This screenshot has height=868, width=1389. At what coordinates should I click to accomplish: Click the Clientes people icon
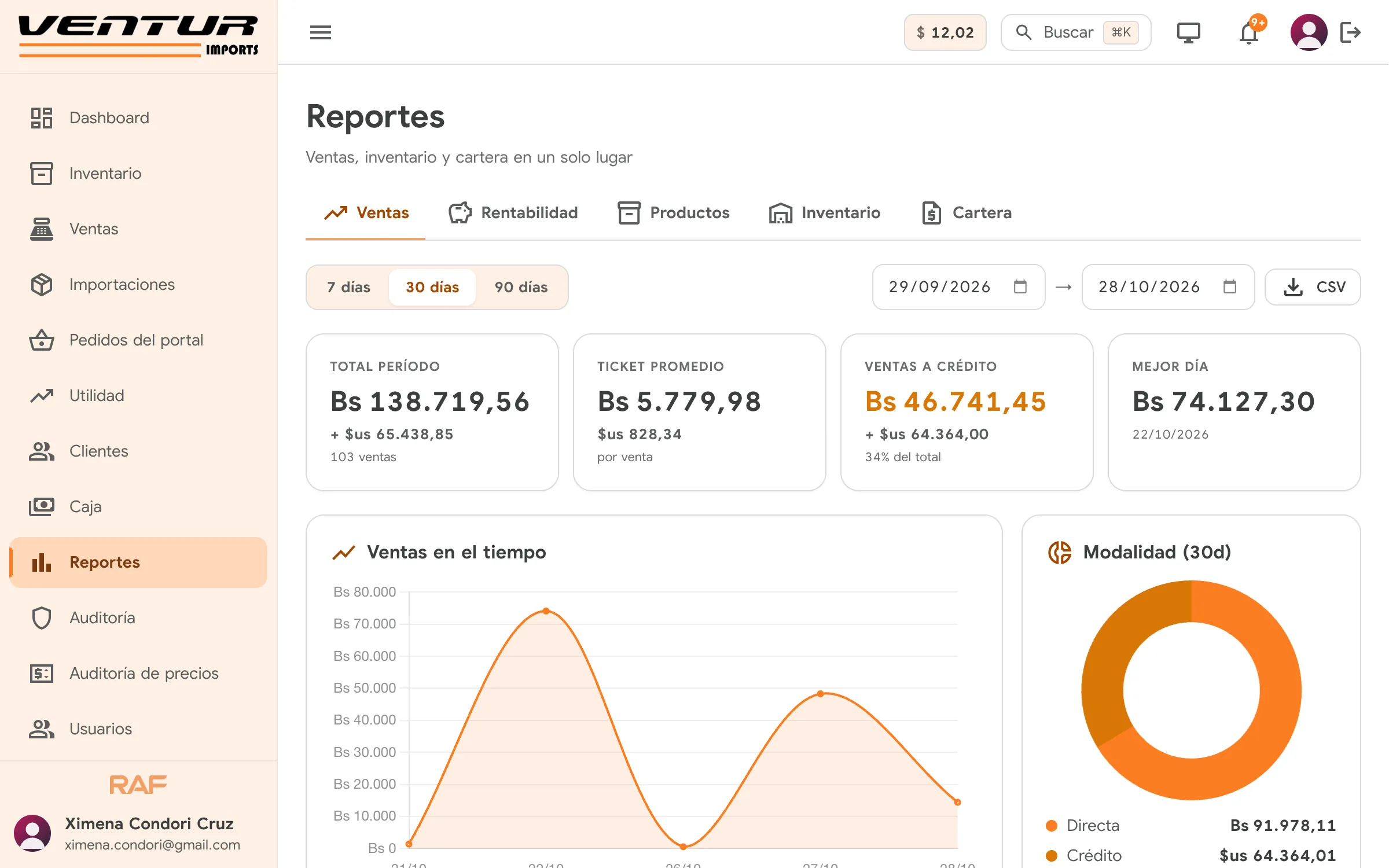pyautogui.click(x=42, y=451)
